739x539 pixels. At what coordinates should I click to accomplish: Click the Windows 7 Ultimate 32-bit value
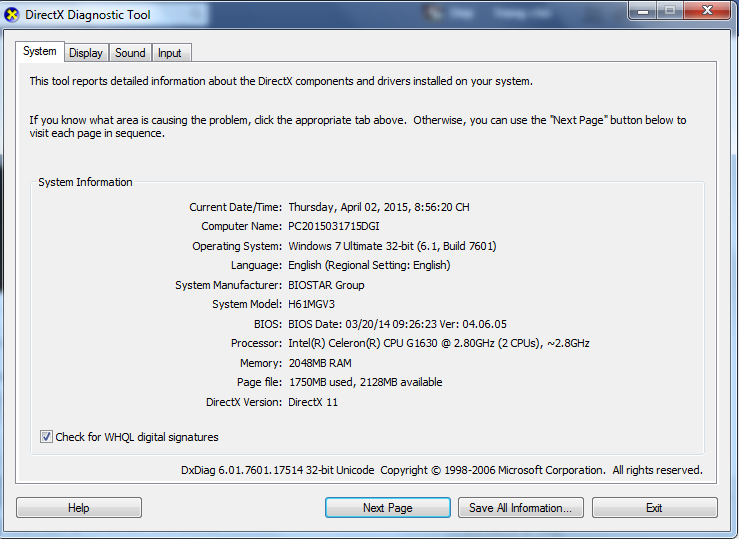(x=392, y=246)
